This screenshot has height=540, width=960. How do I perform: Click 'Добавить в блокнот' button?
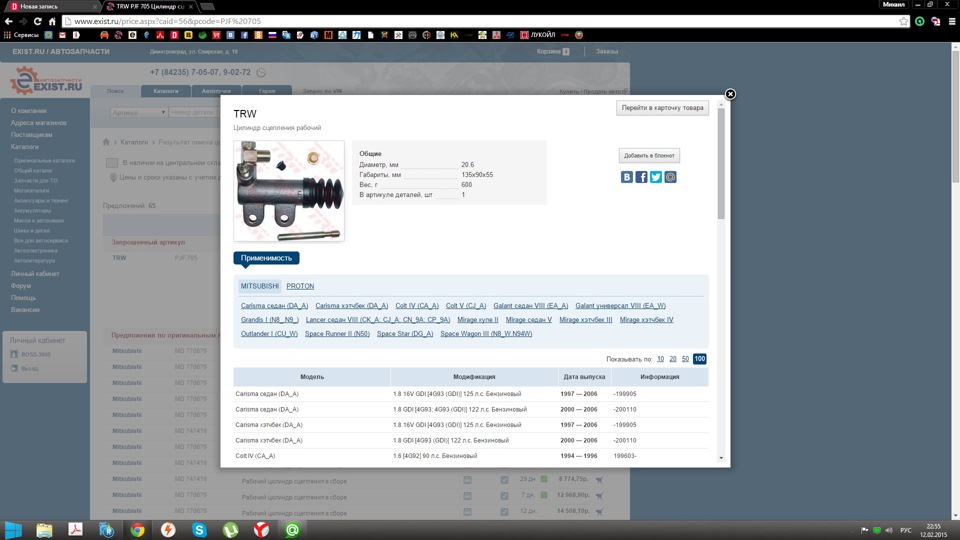coord(649,156)
